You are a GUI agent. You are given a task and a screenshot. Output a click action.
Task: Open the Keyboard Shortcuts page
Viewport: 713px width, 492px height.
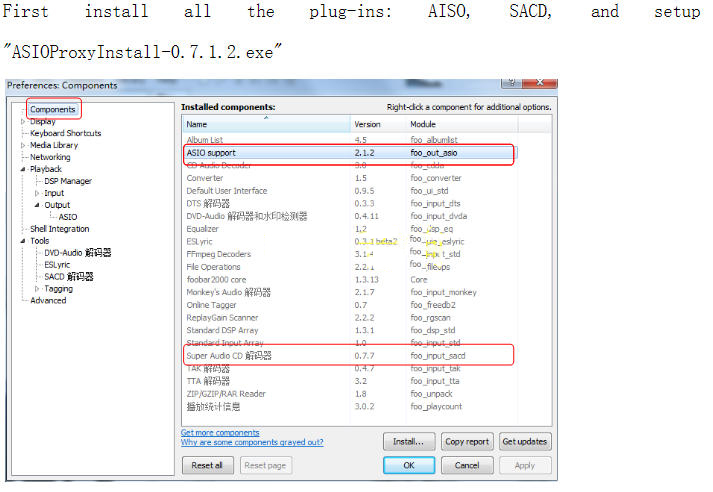65,133
